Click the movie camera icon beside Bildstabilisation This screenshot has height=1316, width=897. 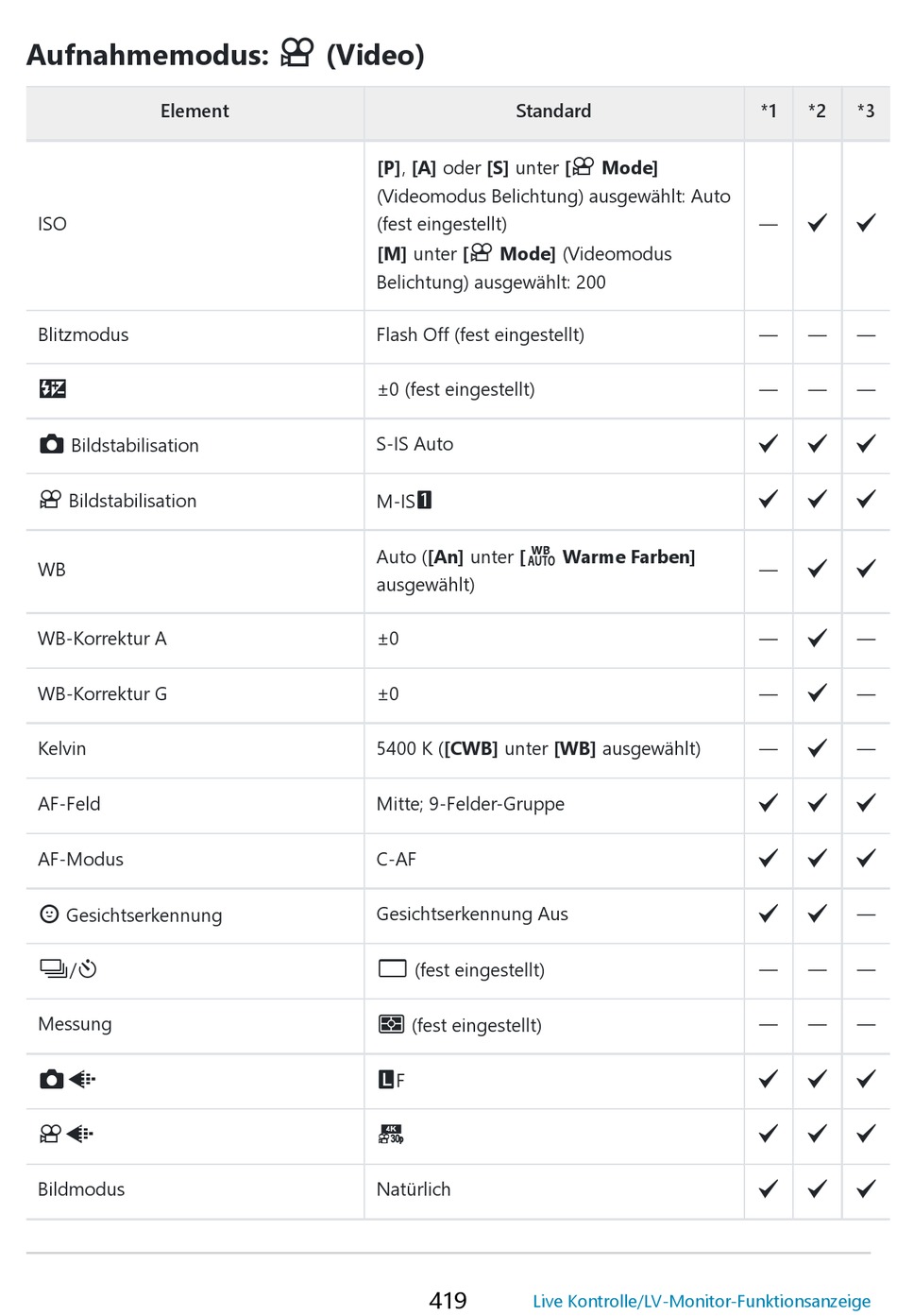tap(50, 500)
